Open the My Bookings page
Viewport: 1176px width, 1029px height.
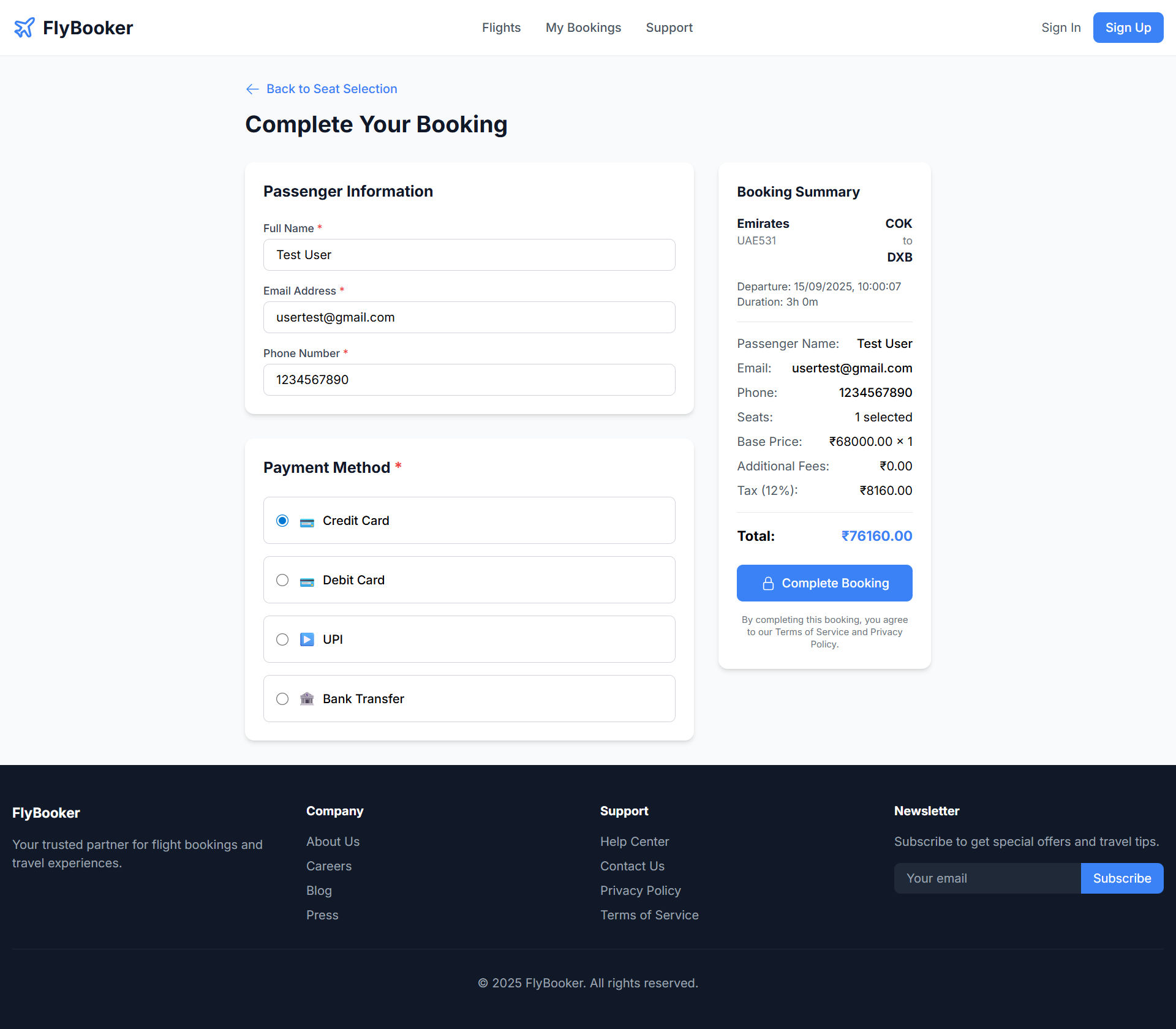point(582,28)
